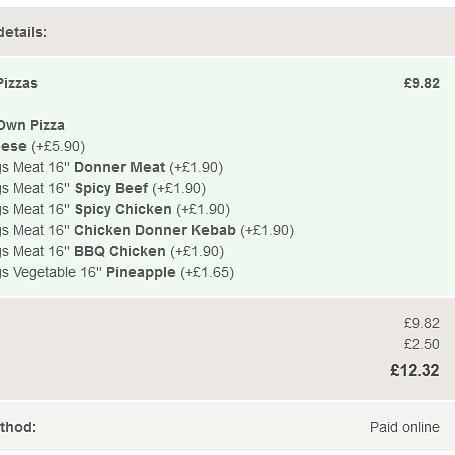Click the Pineapple price (+£1.65)
This screenshot has width=455, height=455.
point(207,272)
